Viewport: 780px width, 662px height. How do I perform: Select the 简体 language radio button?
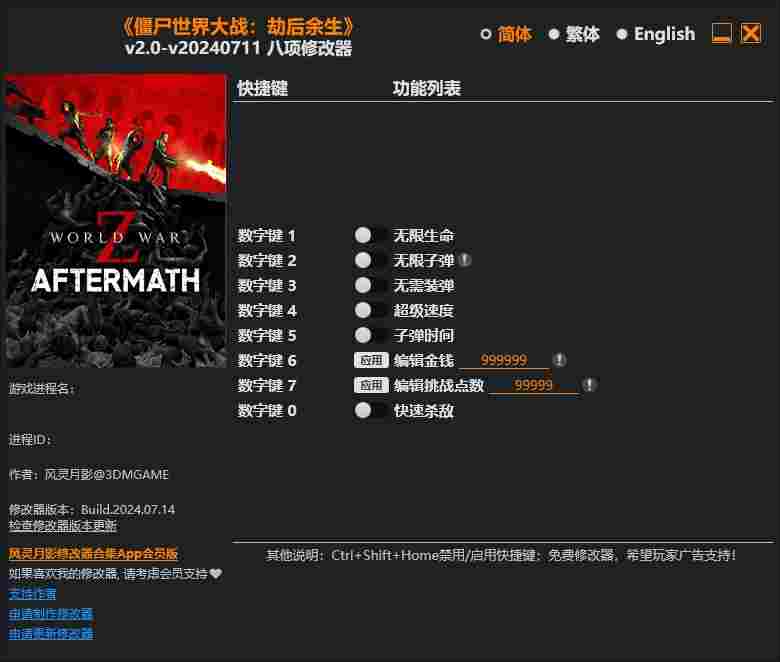(486, 34)
